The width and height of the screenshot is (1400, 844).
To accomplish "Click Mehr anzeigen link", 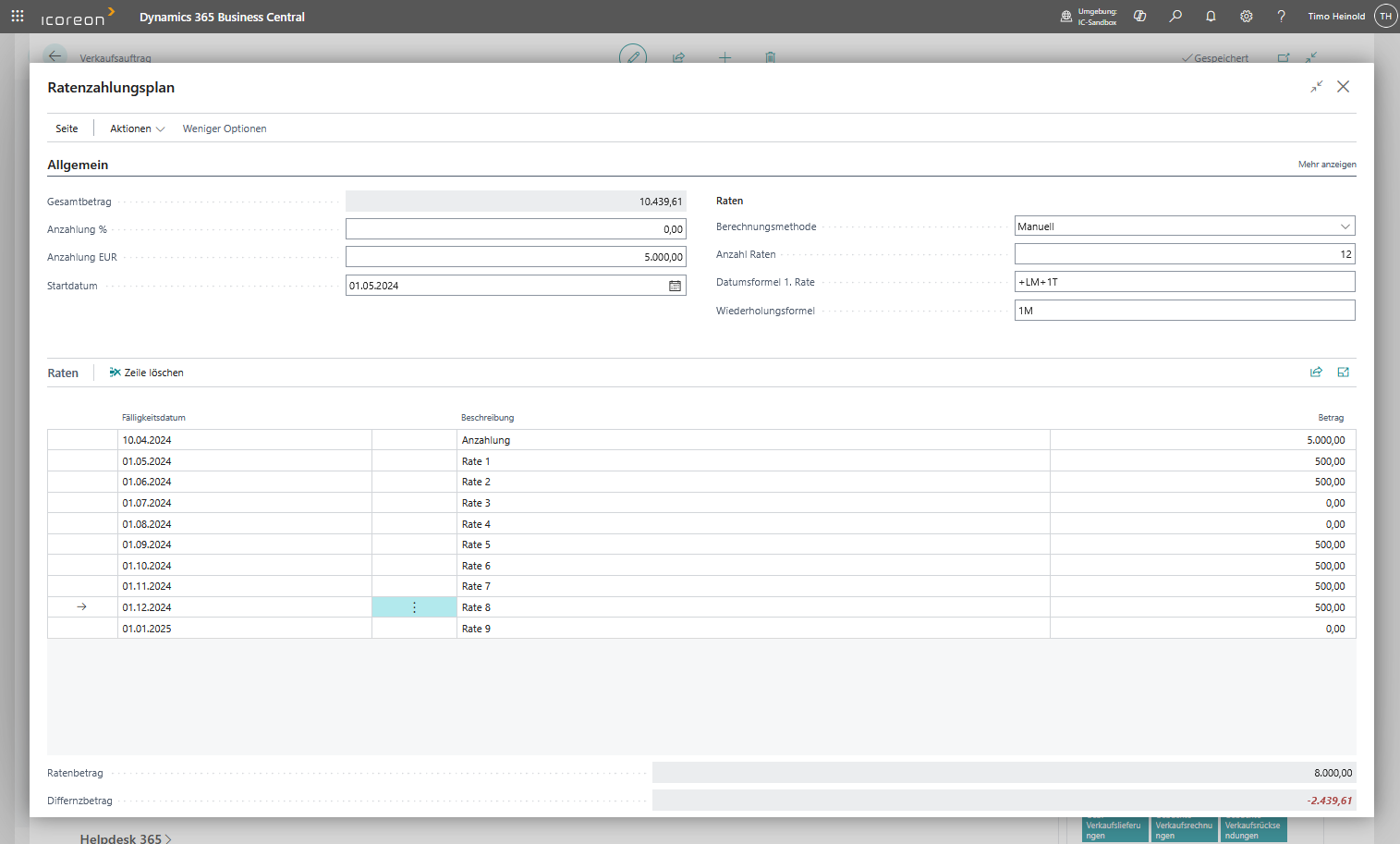I will click(1326, 165).
